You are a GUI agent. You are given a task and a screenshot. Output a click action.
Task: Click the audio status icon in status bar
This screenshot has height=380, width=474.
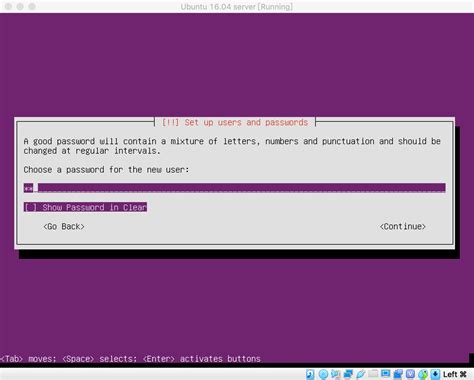click(x=335, y=374)
